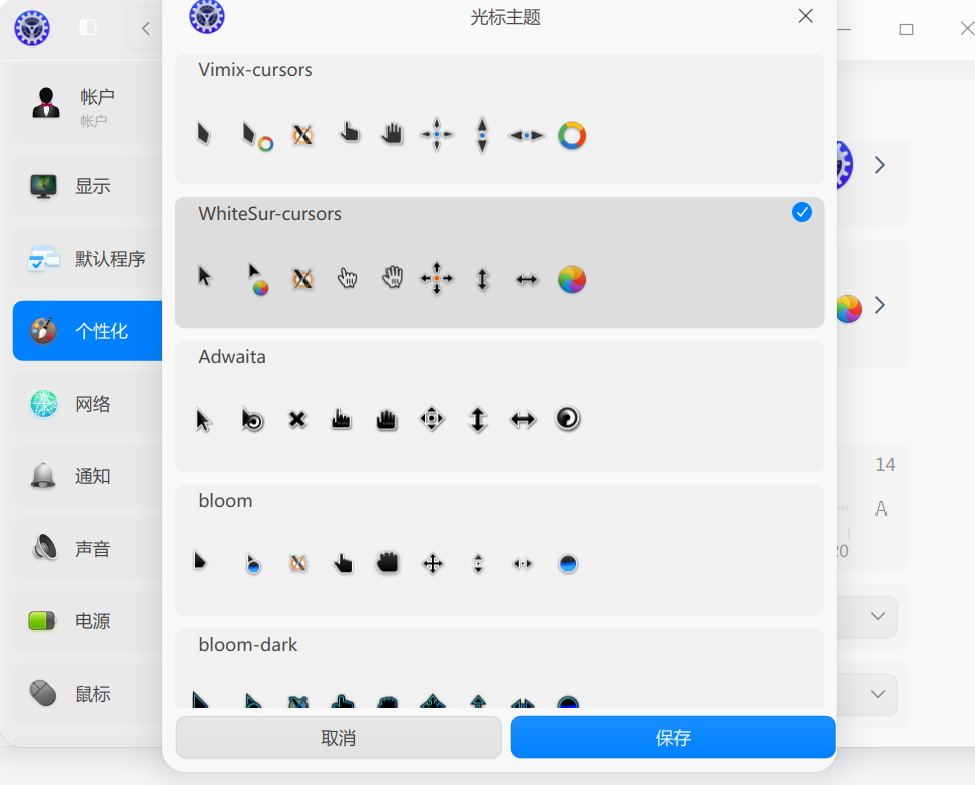Click the Vimix-cursors colored loading ring icon
The image size is (975, 785).
coord(571,136)
